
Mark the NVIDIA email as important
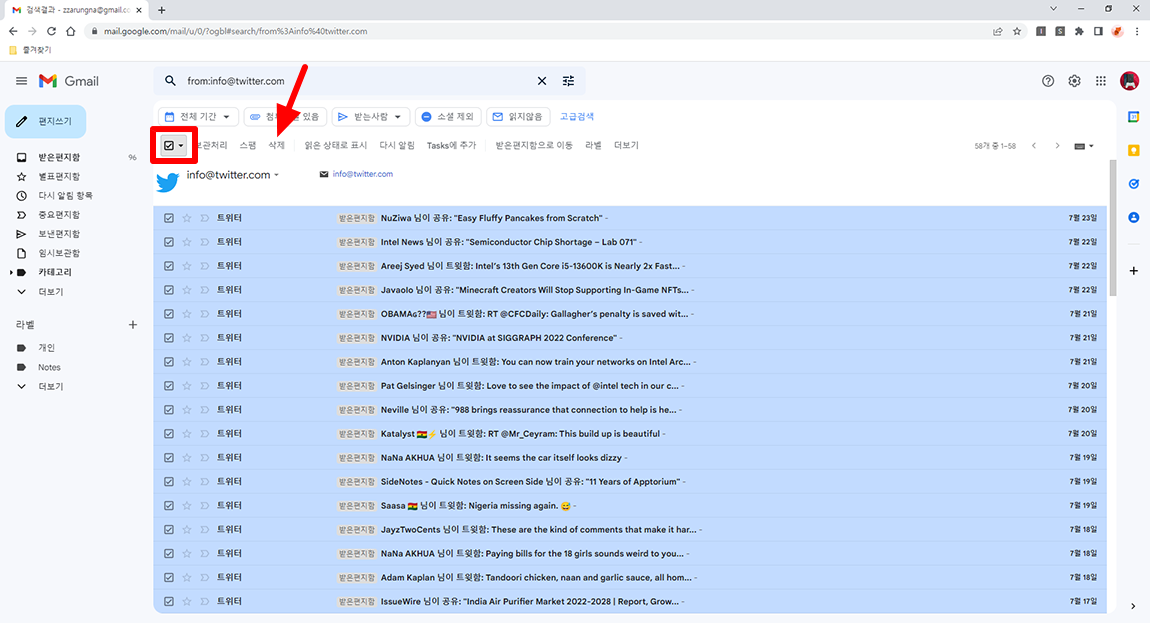205,338
